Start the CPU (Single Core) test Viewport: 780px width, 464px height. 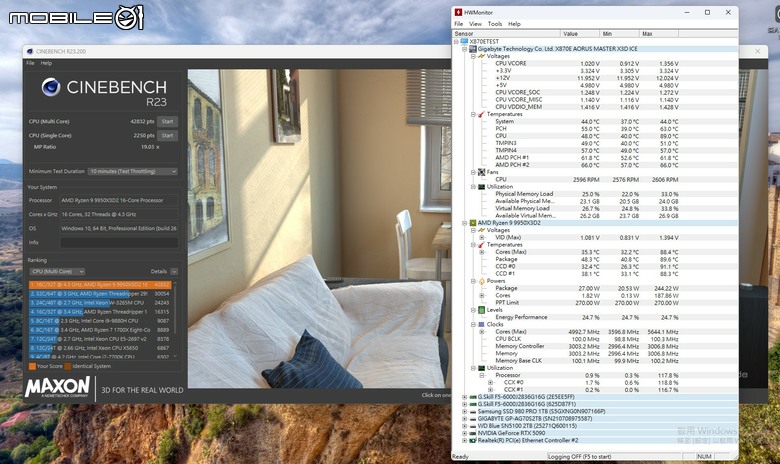click(x=168, y=135)
